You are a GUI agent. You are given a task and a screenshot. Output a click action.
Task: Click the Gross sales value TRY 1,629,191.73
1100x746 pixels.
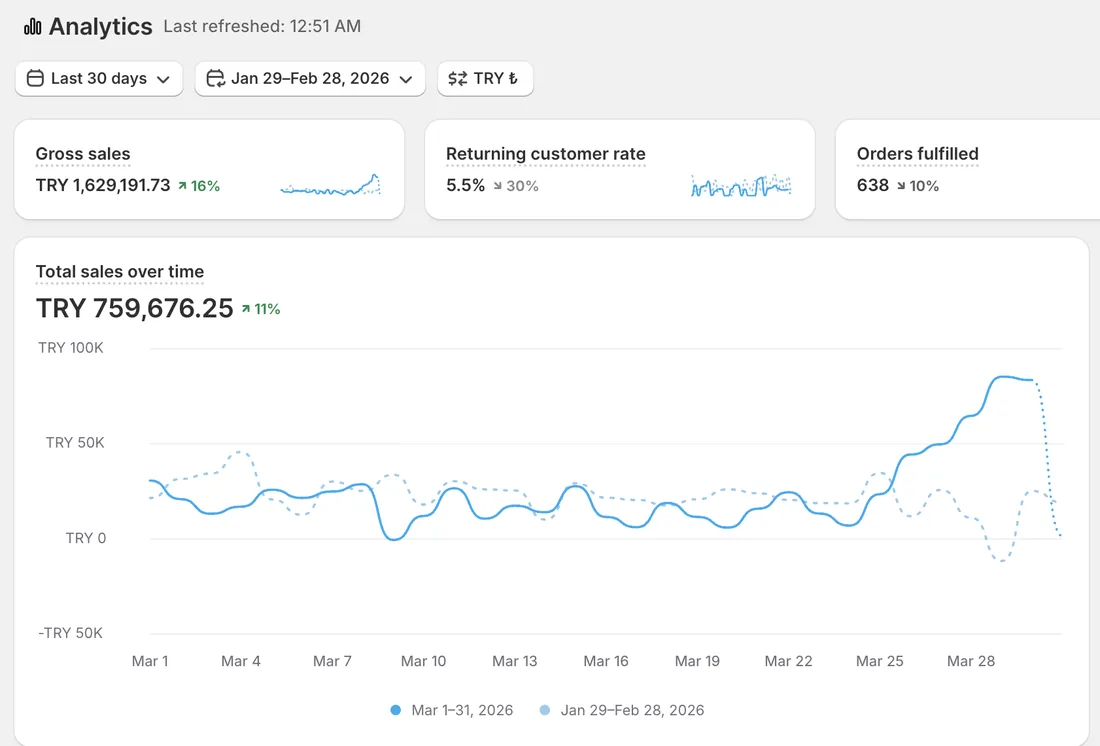pyautogui.click(x=103, y=185)
